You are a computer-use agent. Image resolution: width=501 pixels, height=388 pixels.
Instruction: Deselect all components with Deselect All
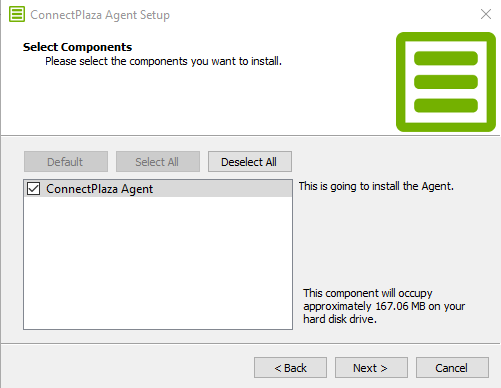pyautogui.click(x=250, y=162)
